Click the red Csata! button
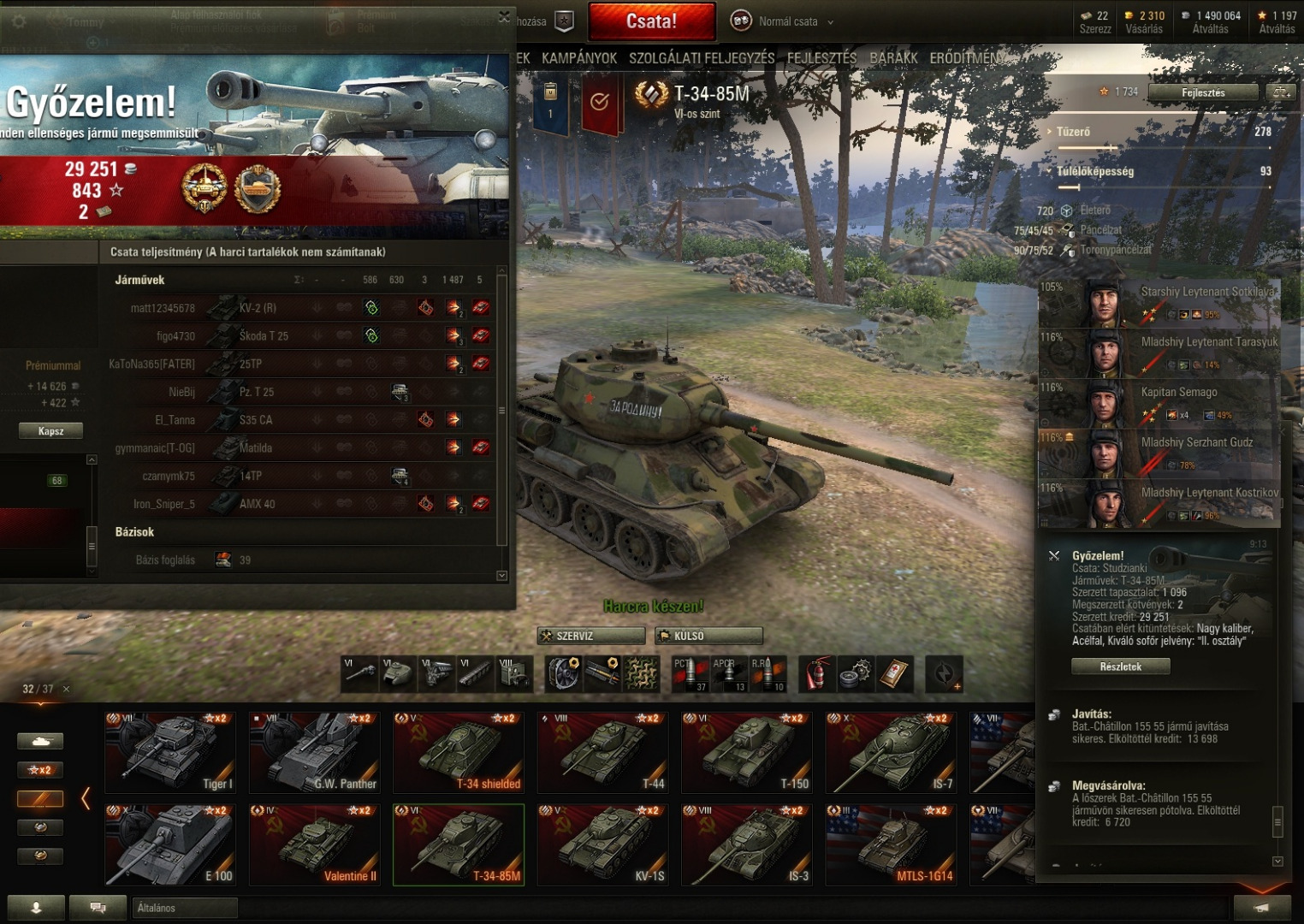The width and height of the screenshot is (1304, 924). pos(652,21)
